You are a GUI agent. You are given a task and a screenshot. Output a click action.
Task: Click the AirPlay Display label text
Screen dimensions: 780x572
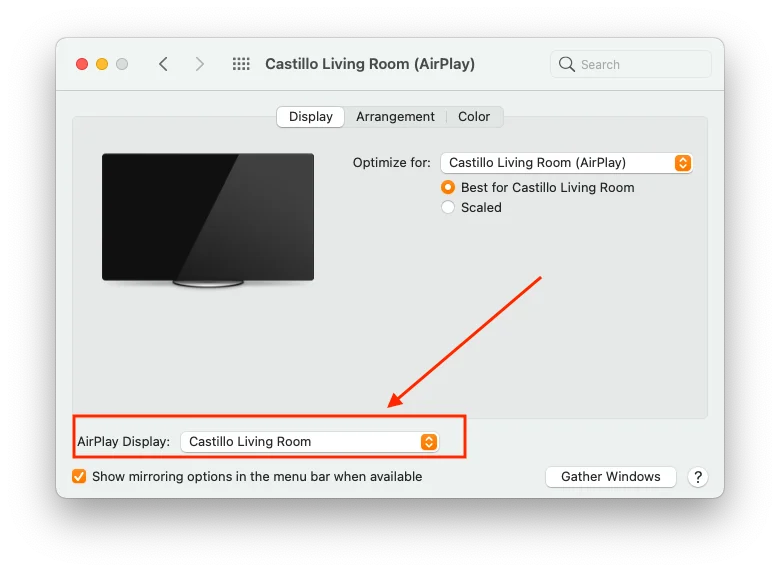[x=123, y=442]
